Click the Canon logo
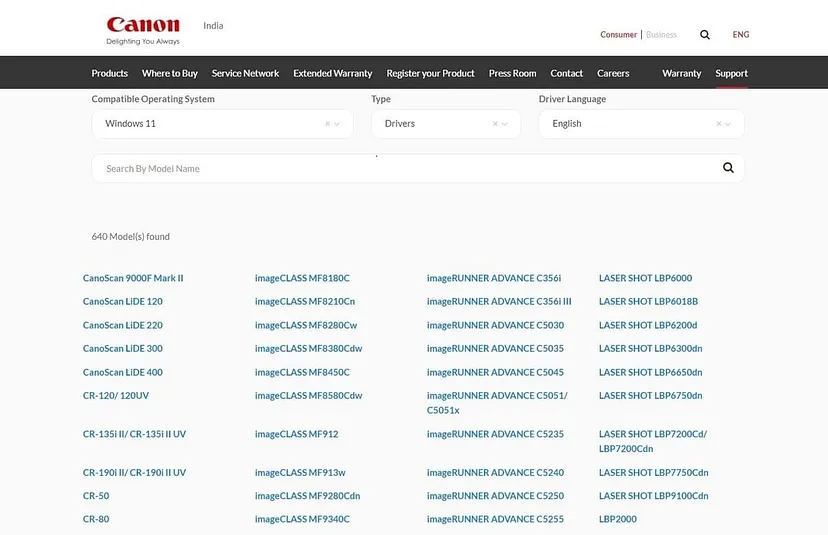 tap(143, 30)
